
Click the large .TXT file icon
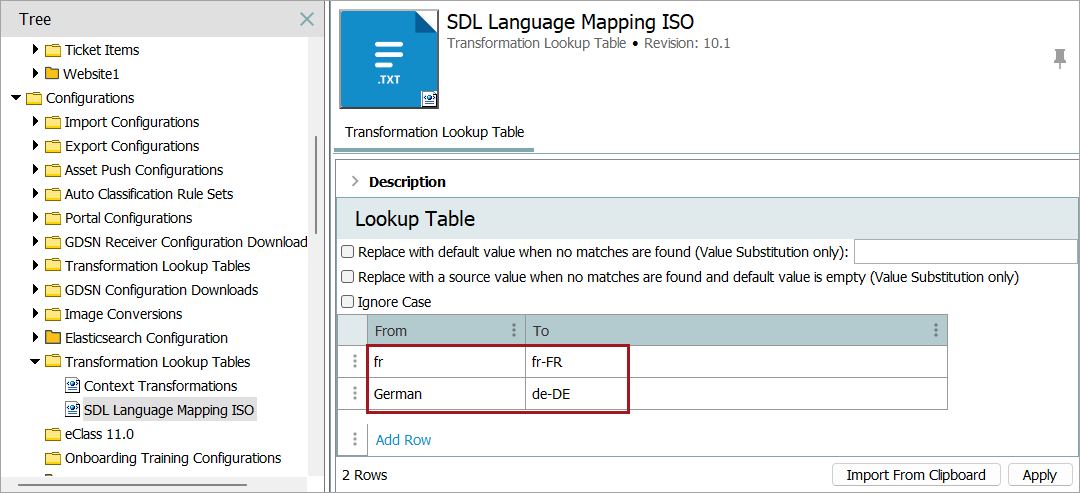389,59
